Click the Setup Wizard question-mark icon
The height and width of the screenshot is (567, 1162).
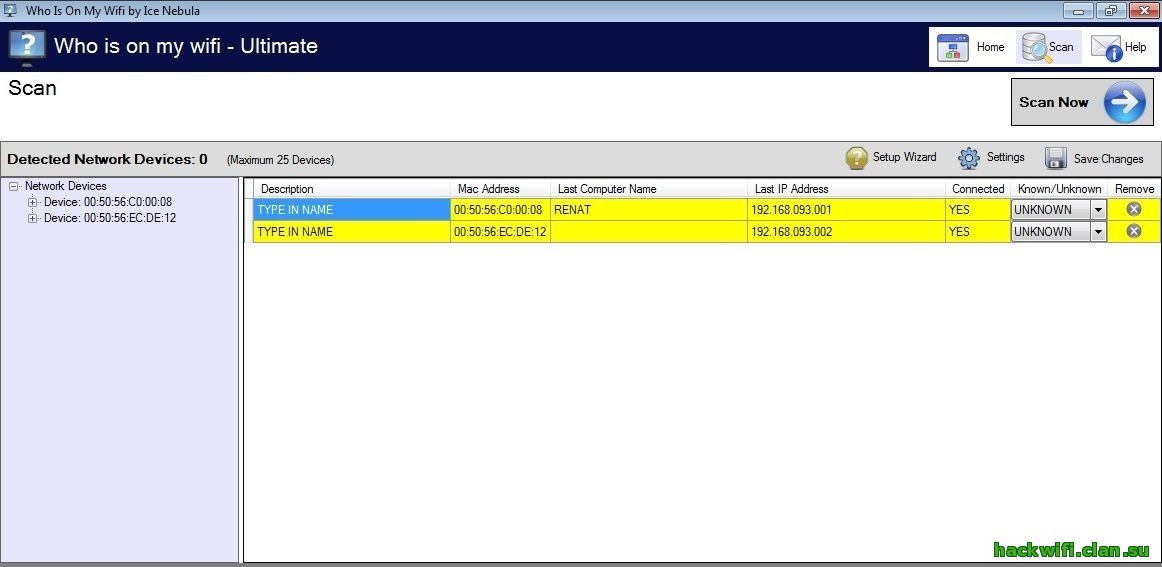(857, 158)
